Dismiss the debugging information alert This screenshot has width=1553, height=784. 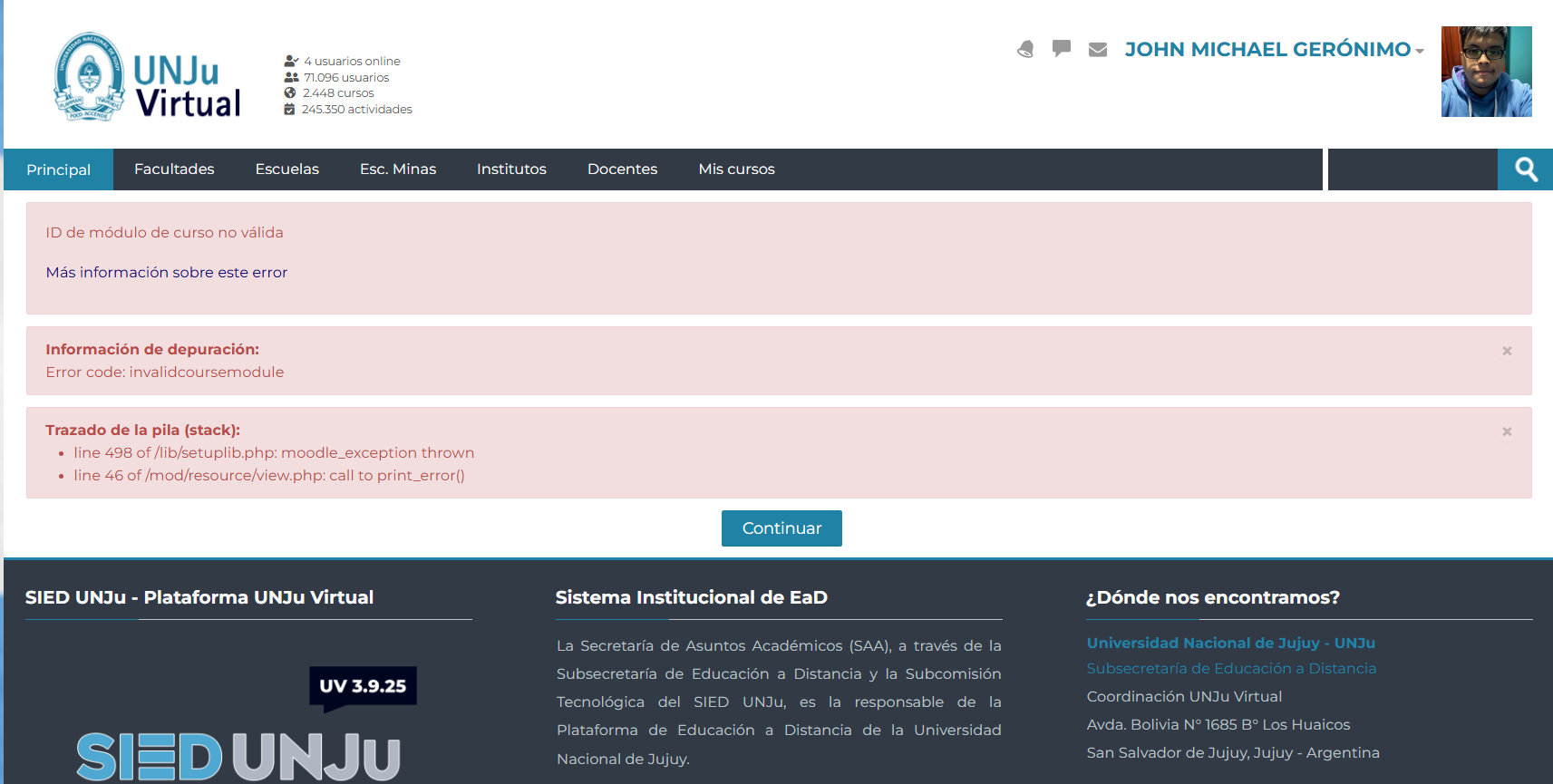pos(1507,351)
